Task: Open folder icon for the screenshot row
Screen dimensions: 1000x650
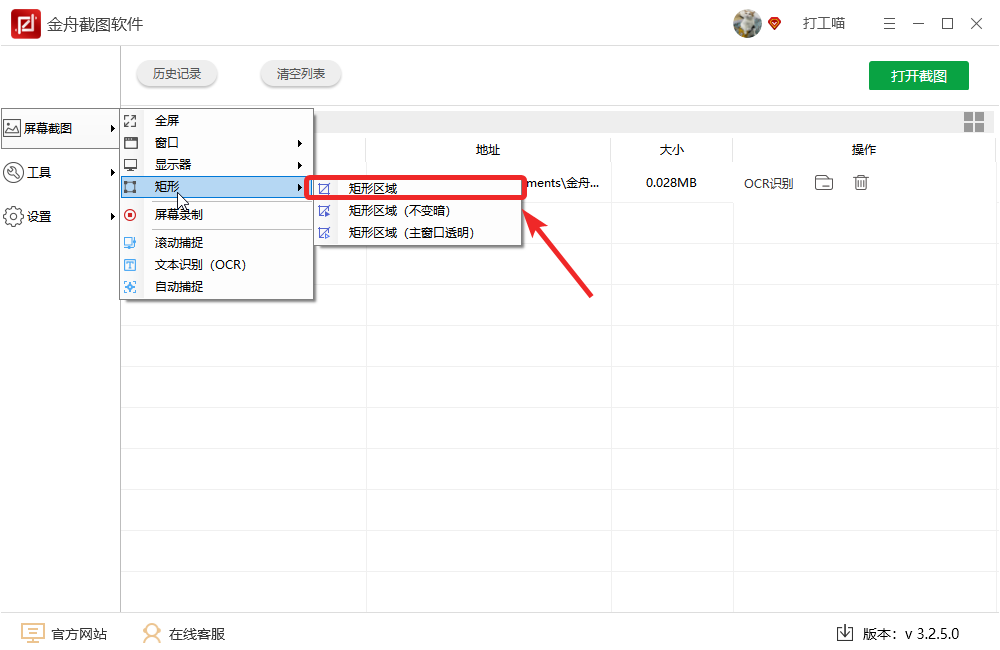Action: (824, 183)
